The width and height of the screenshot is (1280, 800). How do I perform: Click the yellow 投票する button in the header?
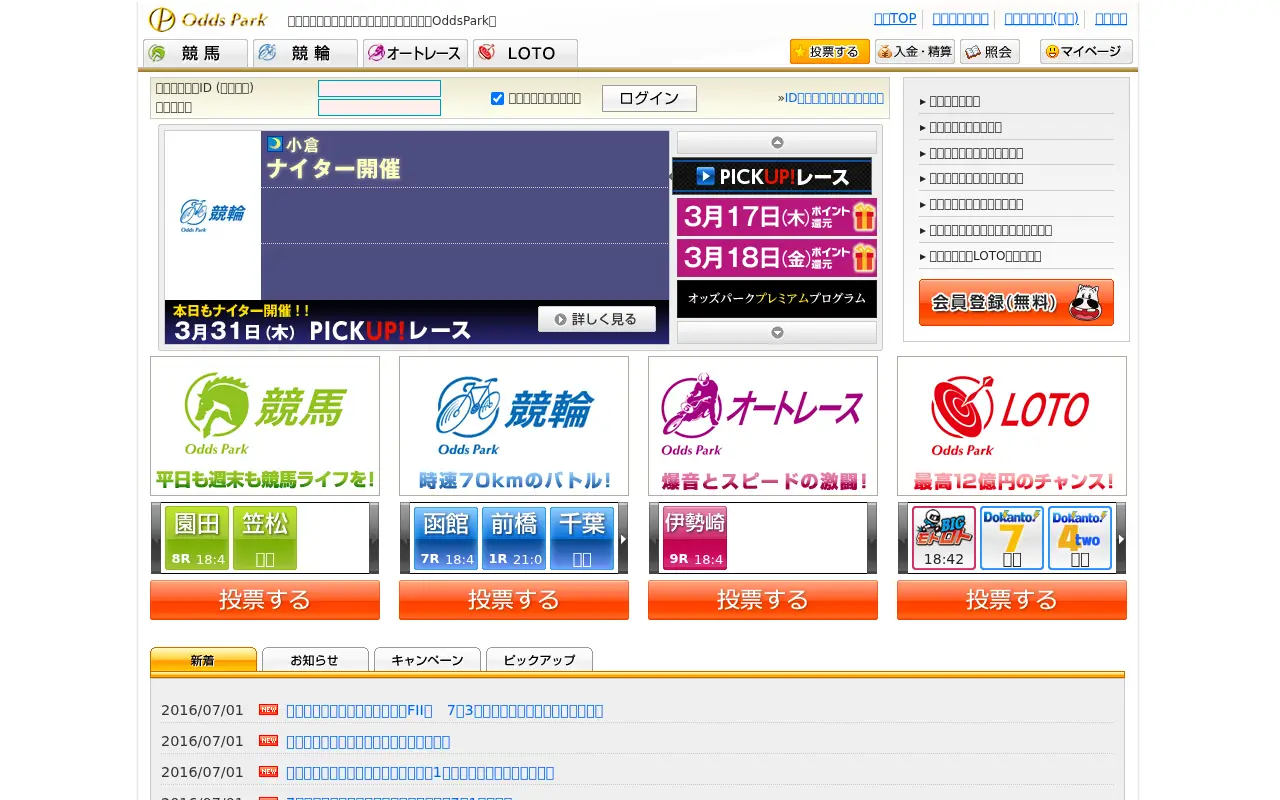(x=830, y=52)
